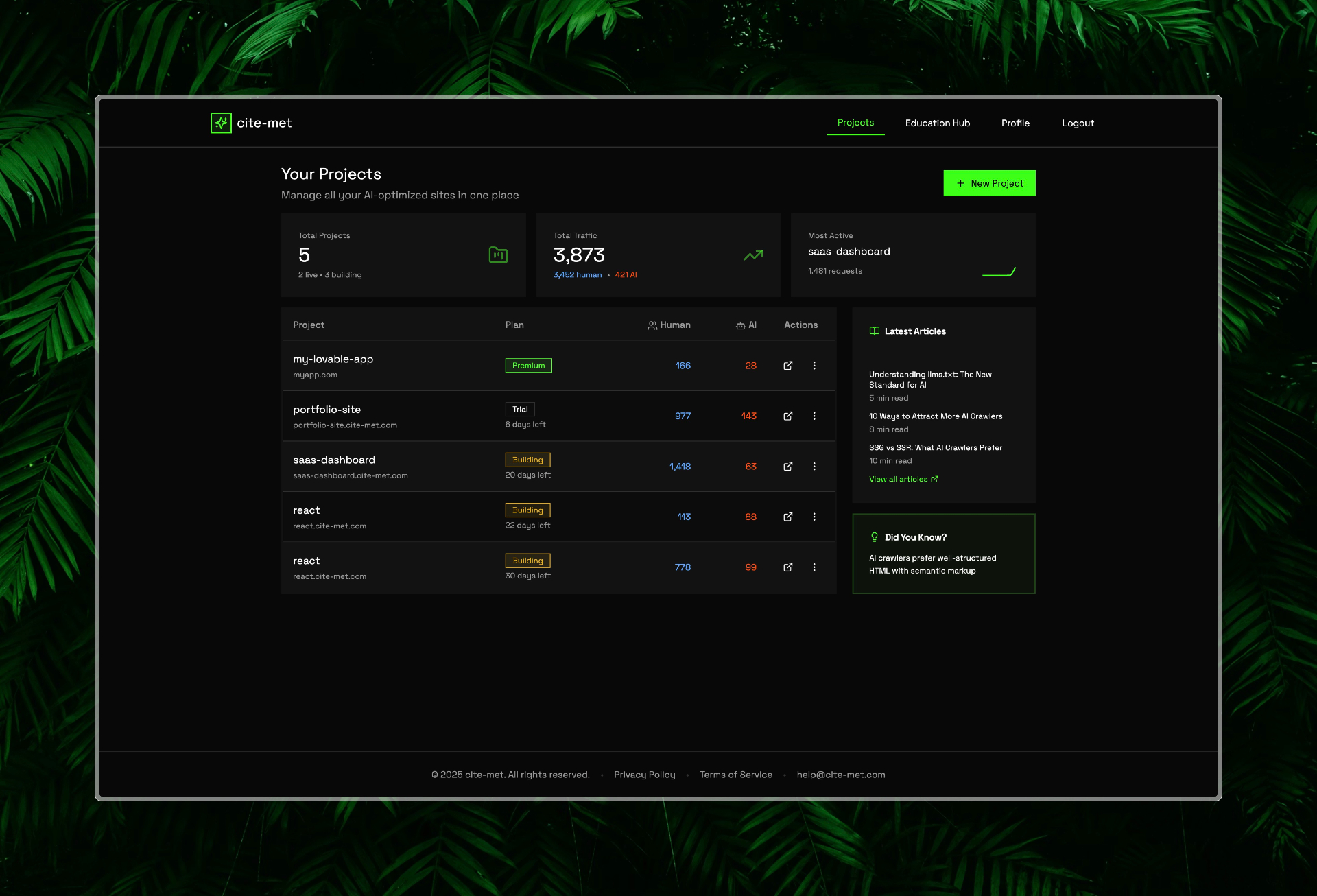Open the actions menu for portfolio-site
The height and width of the screenshot is (896, 1317).
click(814, 416)
